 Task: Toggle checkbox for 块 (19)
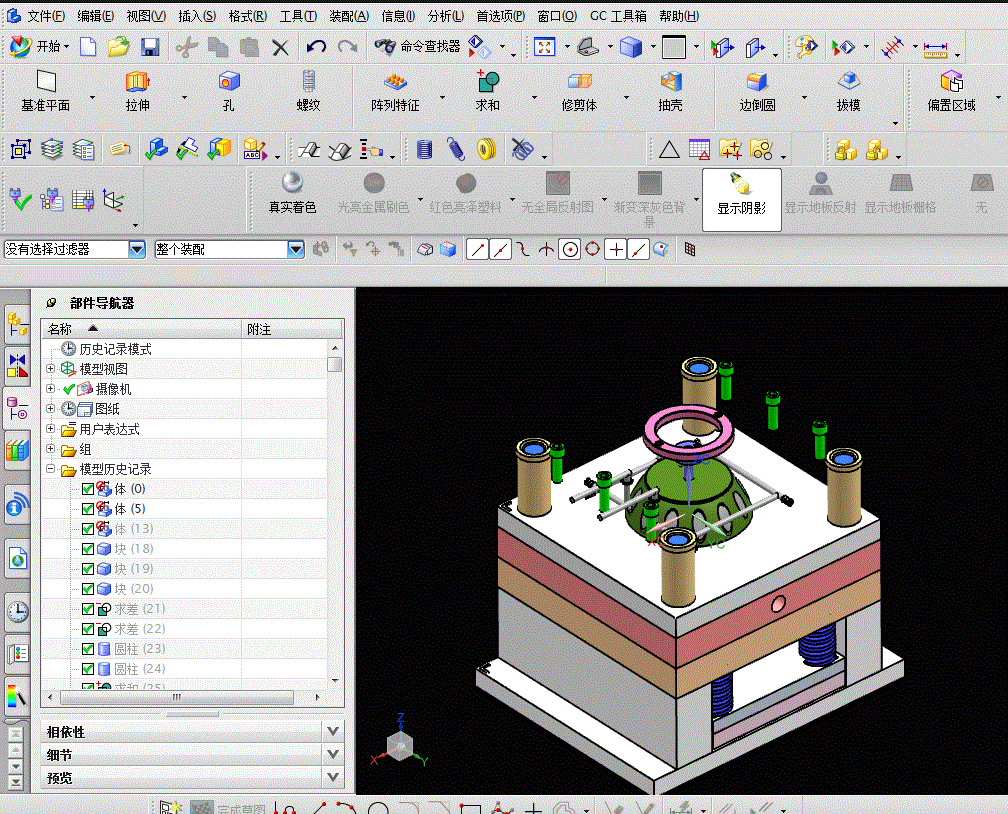[x=88, y=569]
